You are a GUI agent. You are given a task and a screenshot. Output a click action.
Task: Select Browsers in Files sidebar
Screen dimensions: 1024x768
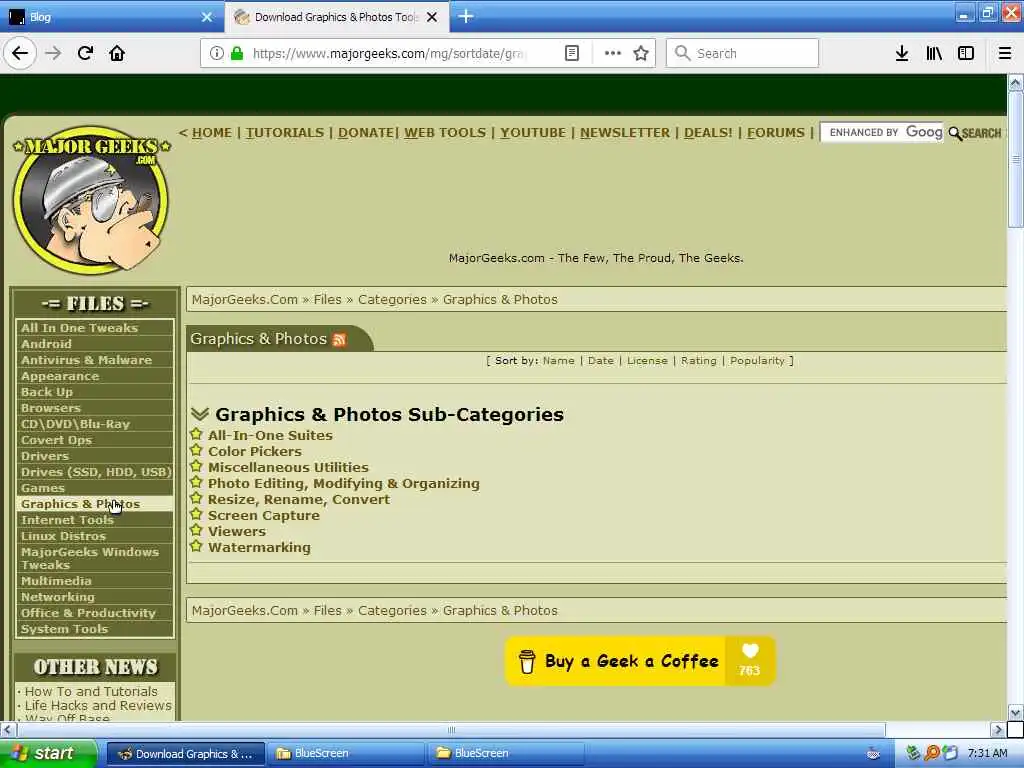(x=95, y=408)
